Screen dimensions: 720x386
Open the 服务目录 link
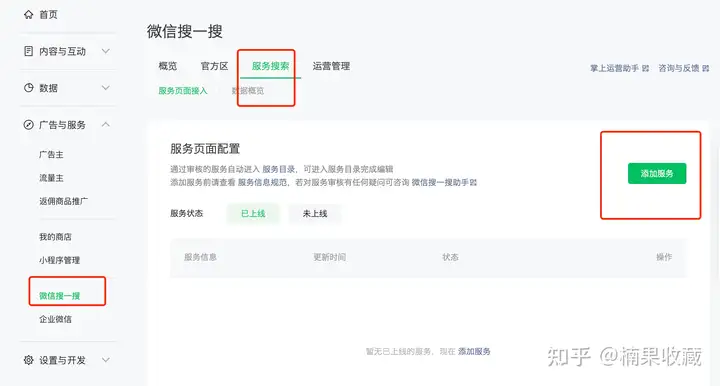[x=278, y=169]
